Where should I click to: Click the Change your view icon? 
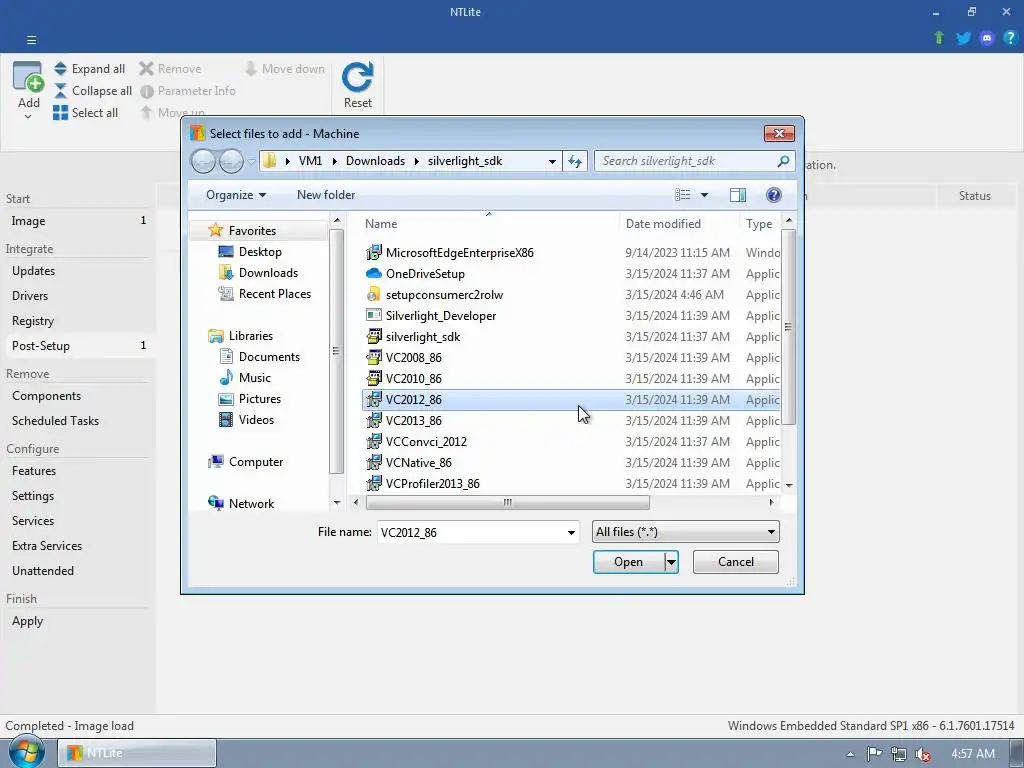tap(682, 195)
